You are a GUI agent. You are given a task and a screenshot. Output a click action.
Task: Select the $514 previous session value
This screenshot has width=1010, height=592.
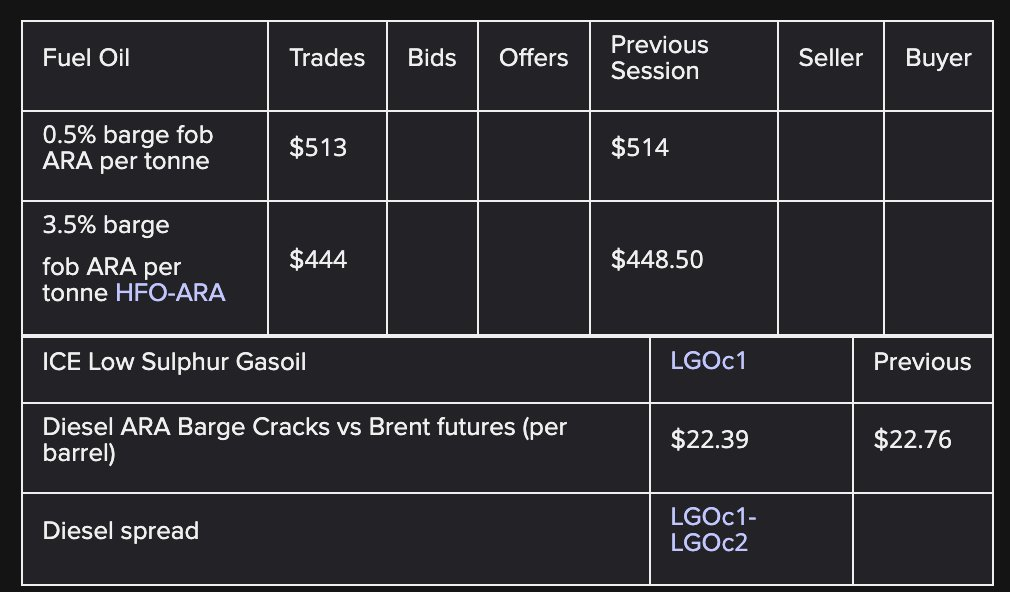pyautogui.click(x=640, y=148)
